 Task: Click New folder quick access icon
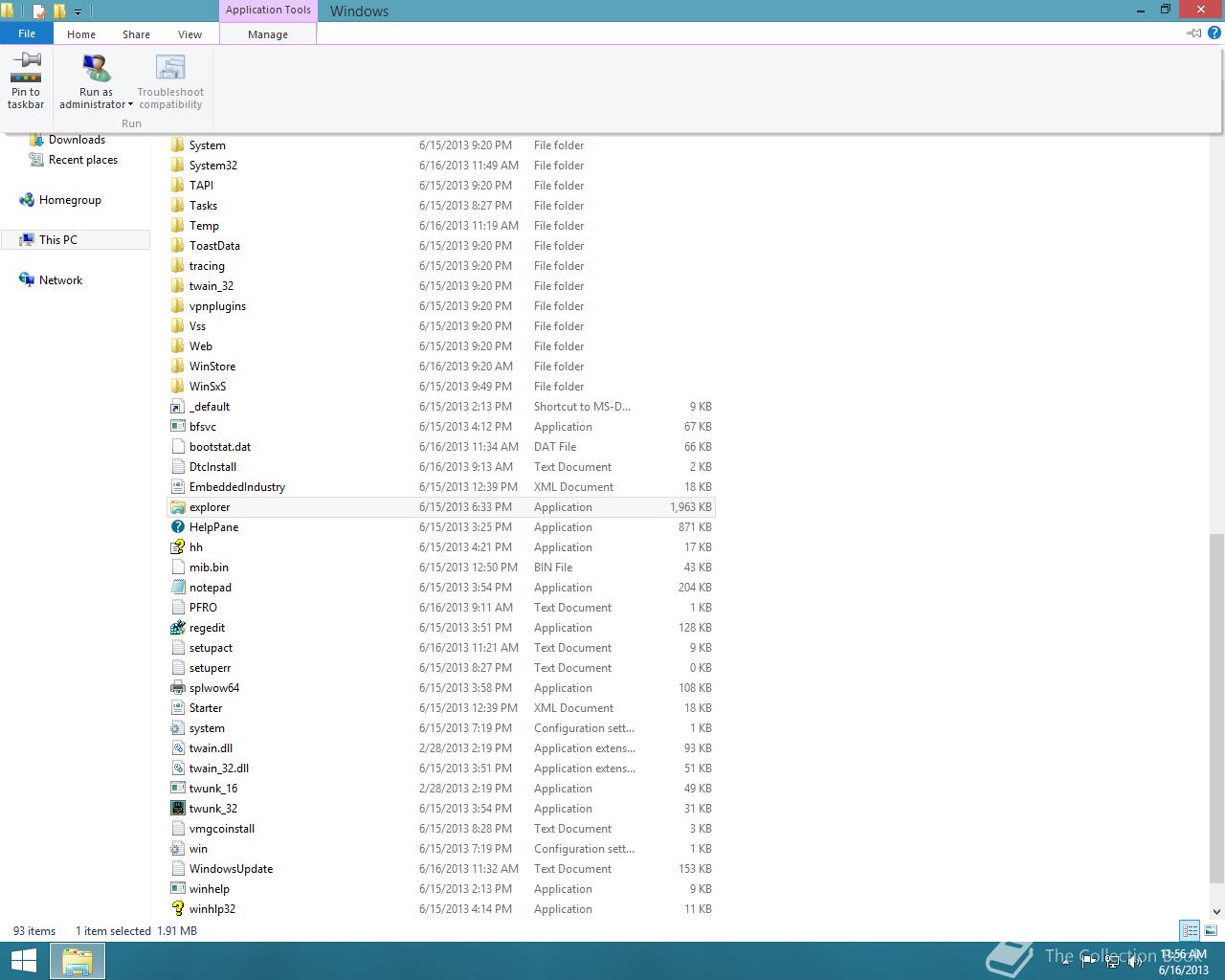tap(59, 11)
